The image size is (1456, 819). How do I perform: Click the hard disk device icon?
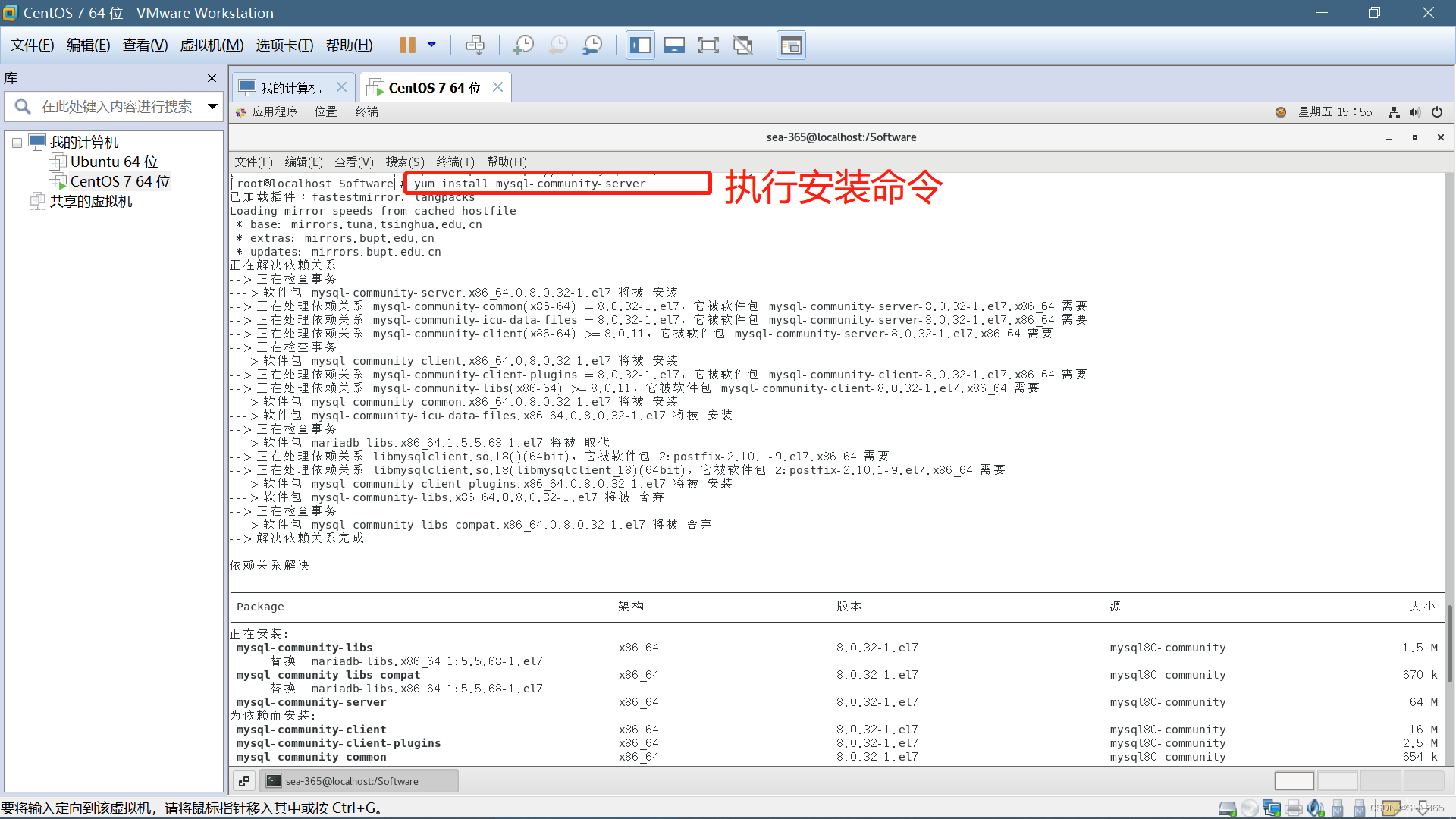[1227, 808]
